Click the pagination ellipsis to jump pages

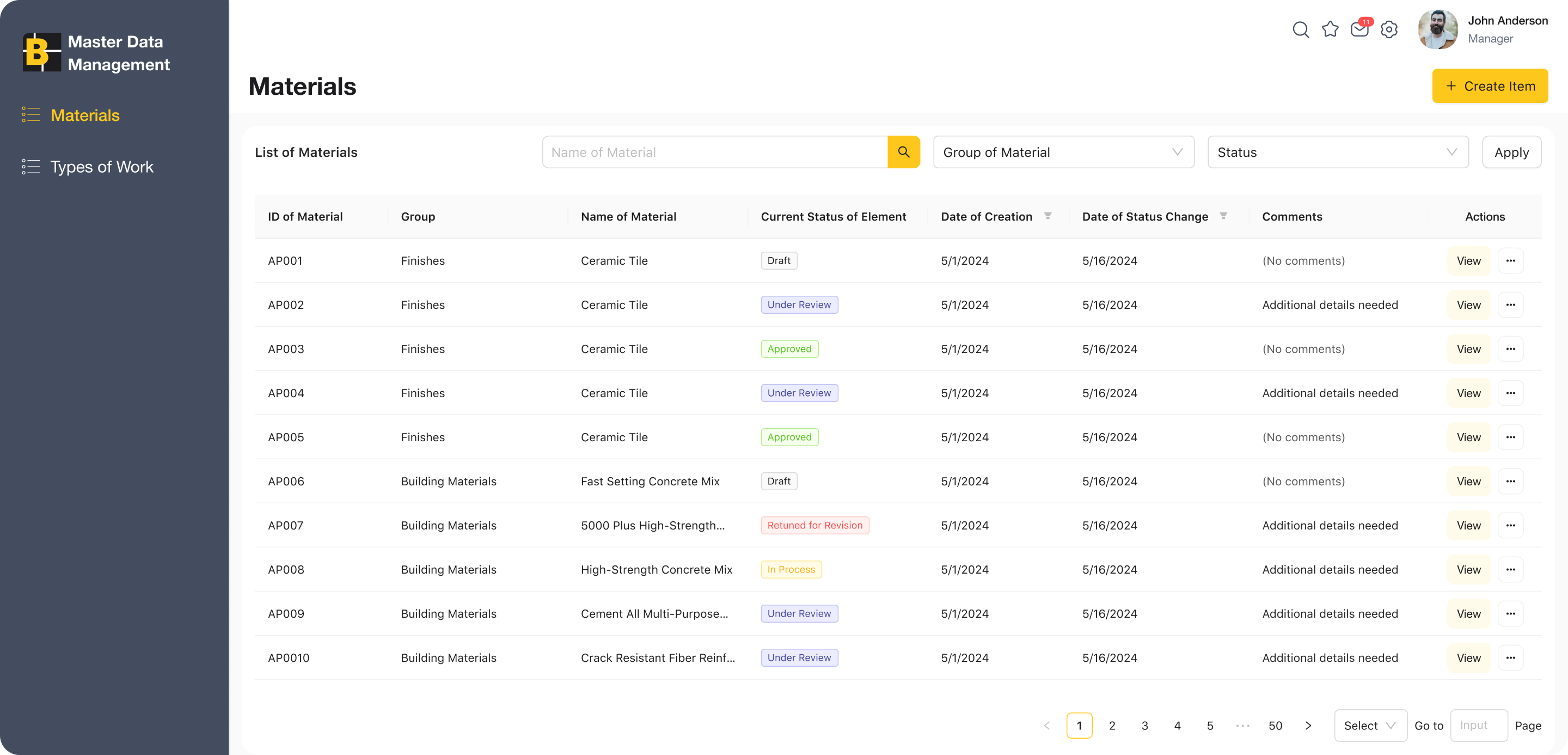(x=1242, y=725)
